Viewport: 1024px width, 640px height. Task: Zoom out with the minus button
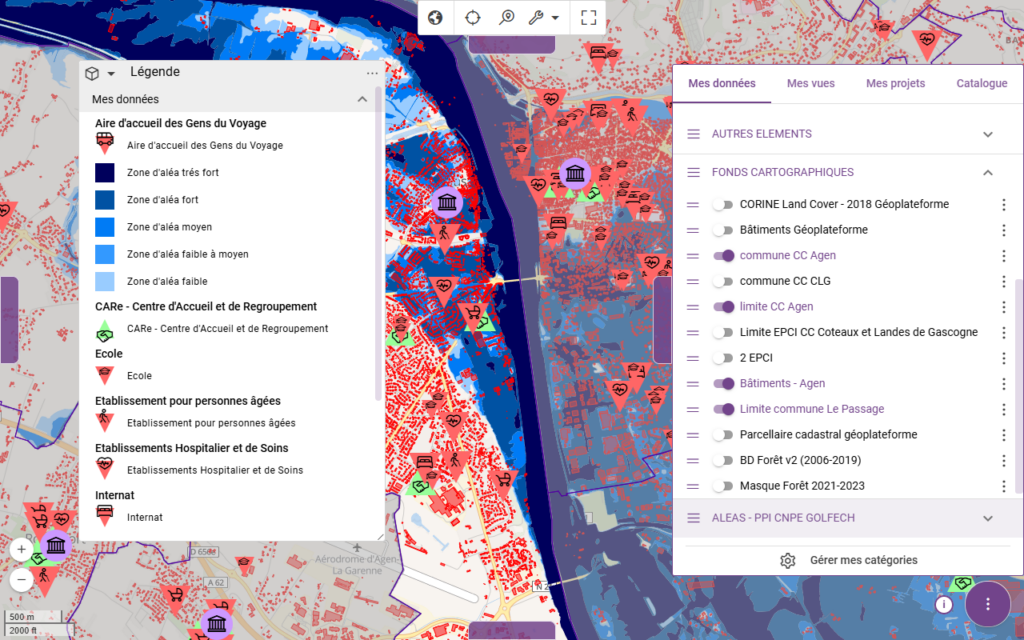point(21,579)
